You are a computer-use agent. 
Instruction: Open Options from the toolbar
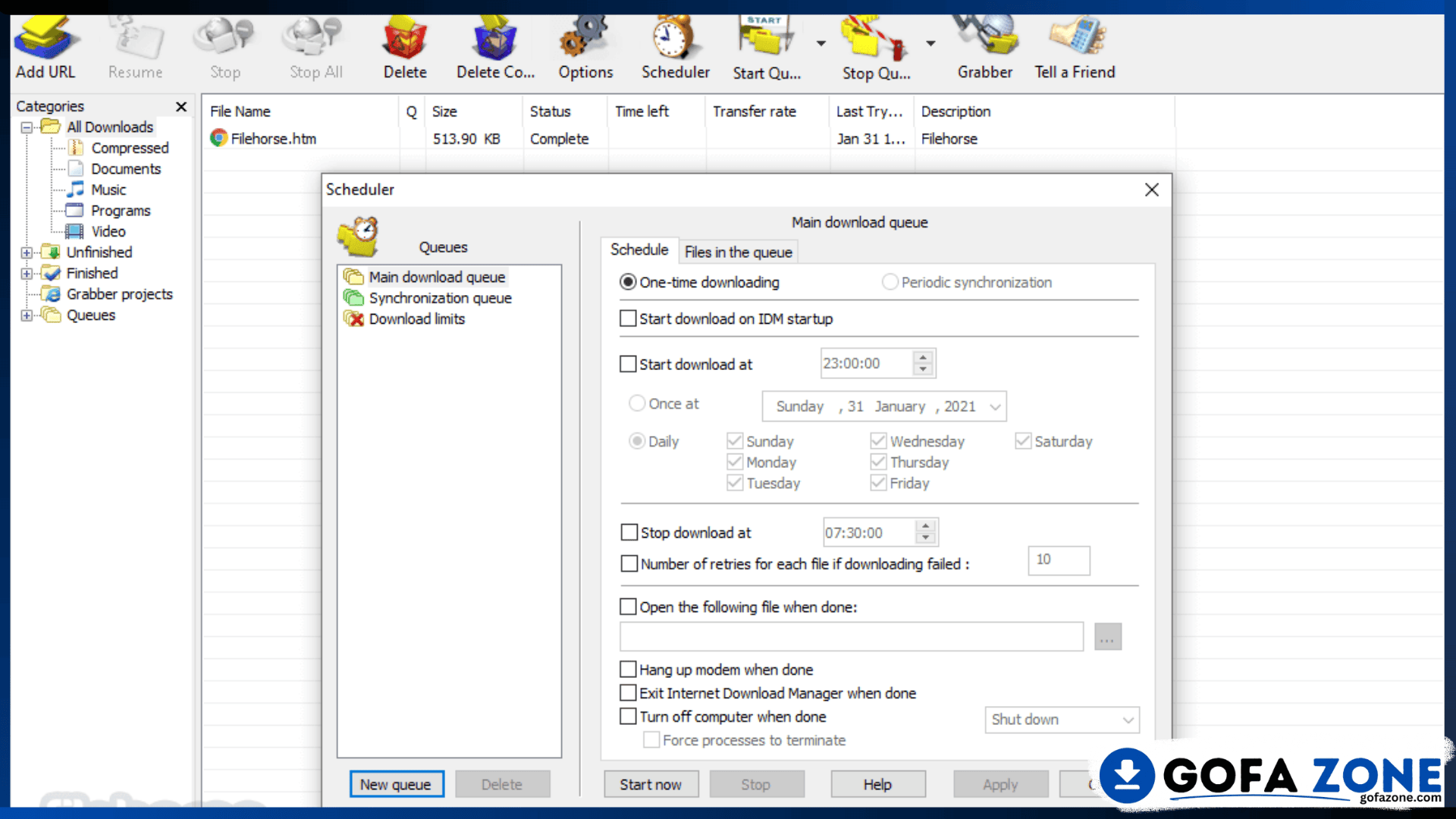[585, 47]
